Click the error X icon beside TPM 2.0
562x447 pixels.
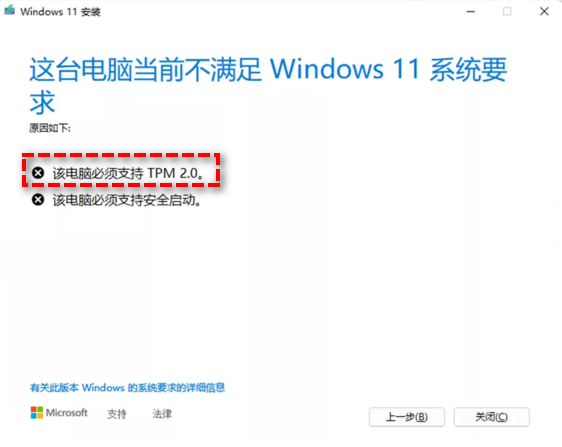point(38,173)
